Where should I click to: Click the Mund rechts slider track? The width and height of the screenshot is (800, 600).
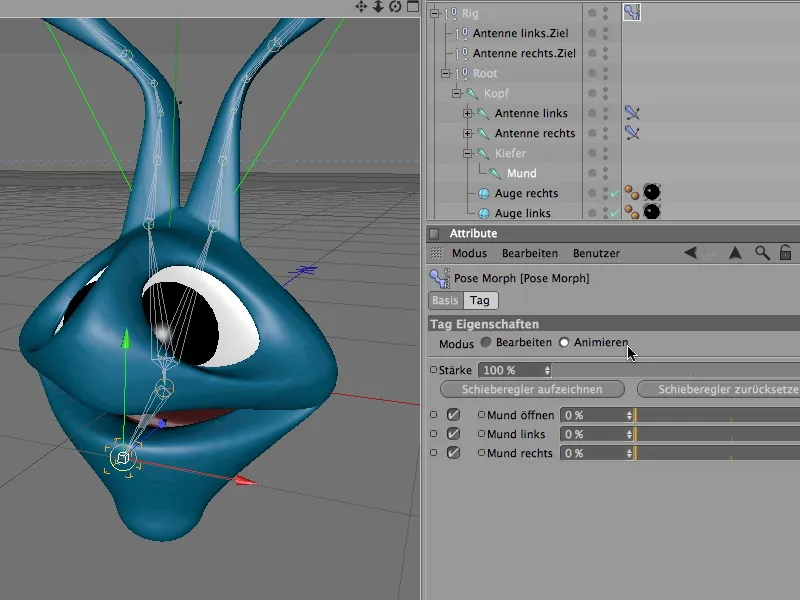717,453
